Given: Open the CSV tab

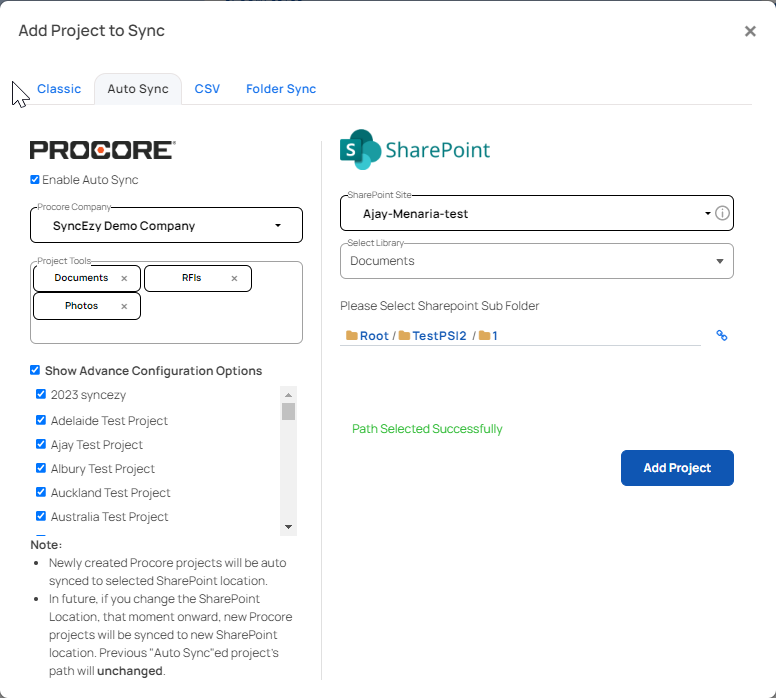Looking at the screenshot, I should pyautogui.click(x=207, y=89).
